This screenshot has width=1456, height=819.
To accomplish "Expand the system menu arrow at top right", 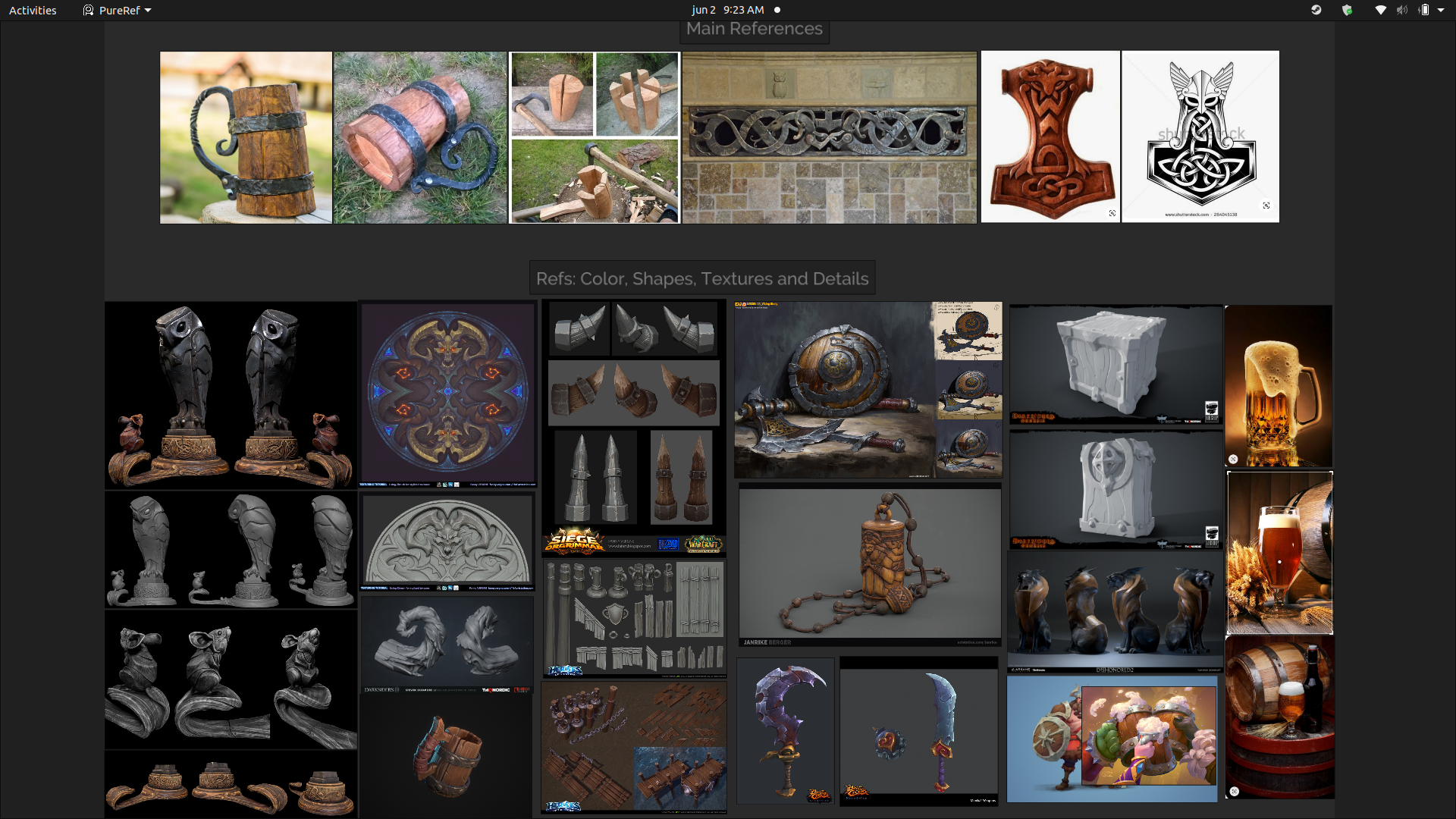I will pos(1441,10).
